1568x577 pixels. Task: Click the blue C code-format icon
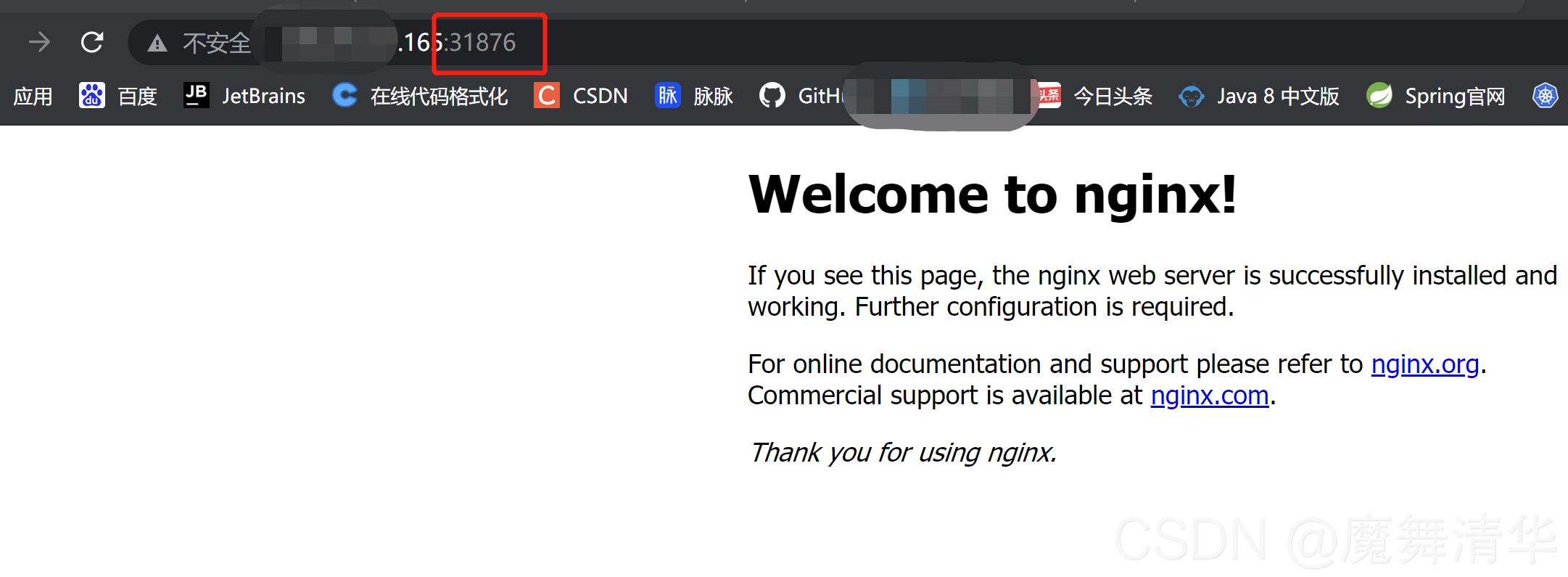point(344,95)
